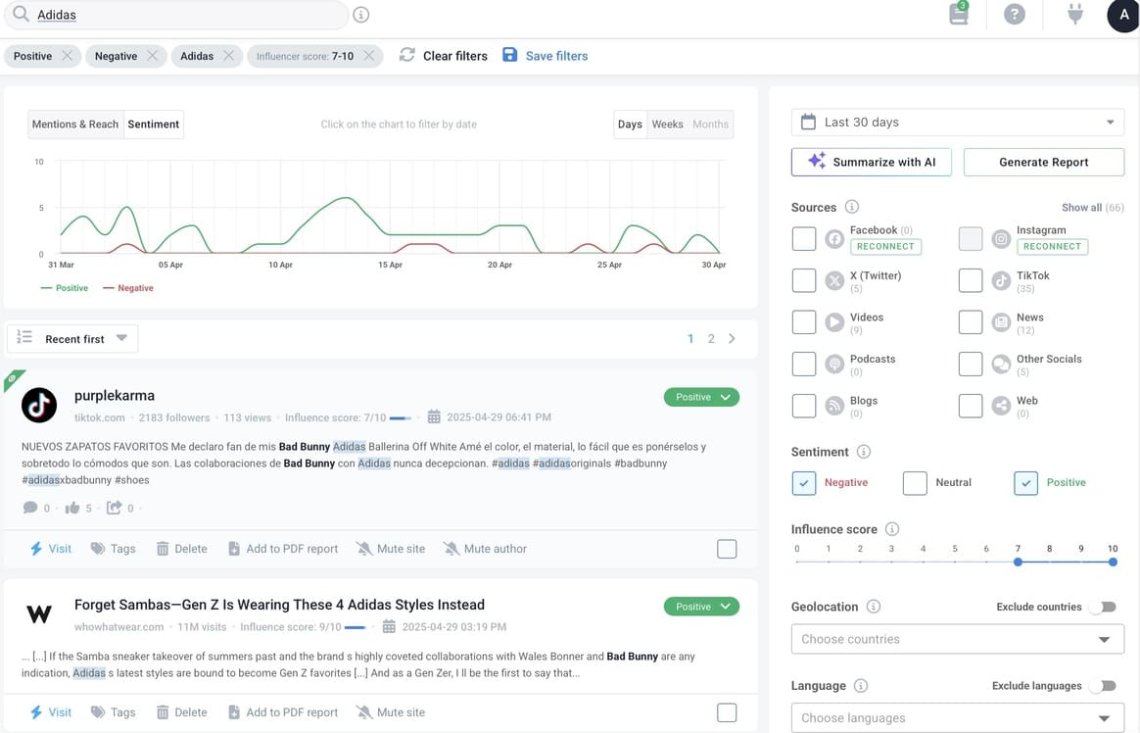The height and width of the screenshot is (733, 1140).
Task: Open Choose languages dropdown
Action: tap(958, 718)
